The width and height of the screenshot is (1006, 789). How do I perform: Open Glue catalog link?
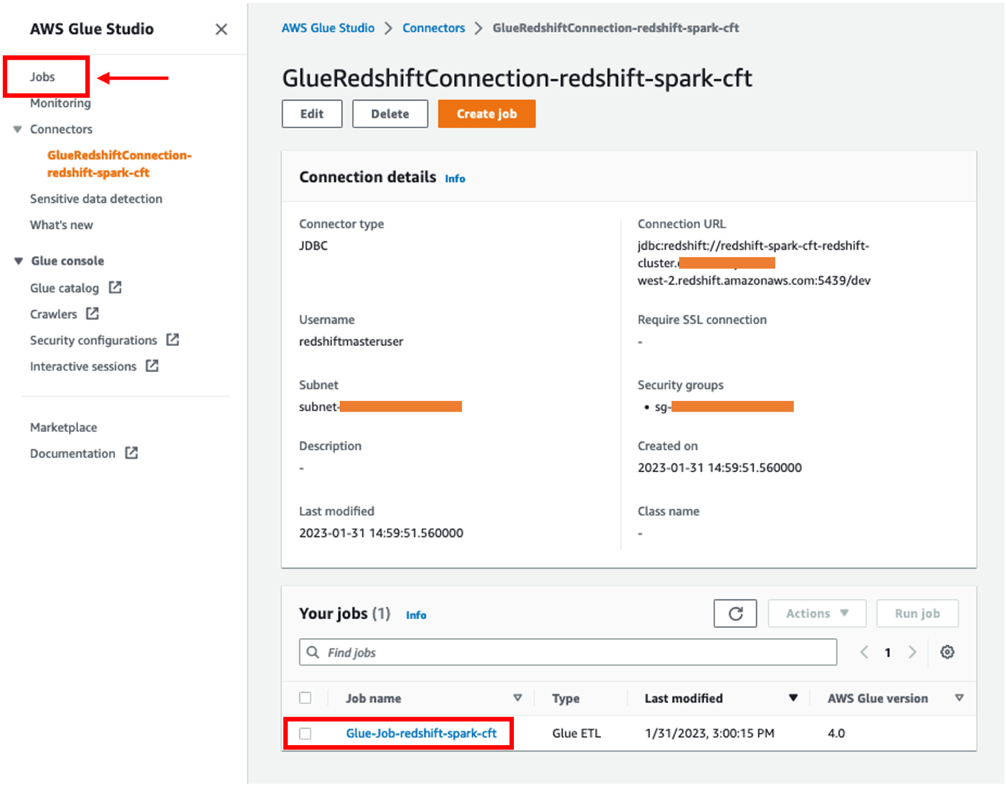tap(64, 288)
